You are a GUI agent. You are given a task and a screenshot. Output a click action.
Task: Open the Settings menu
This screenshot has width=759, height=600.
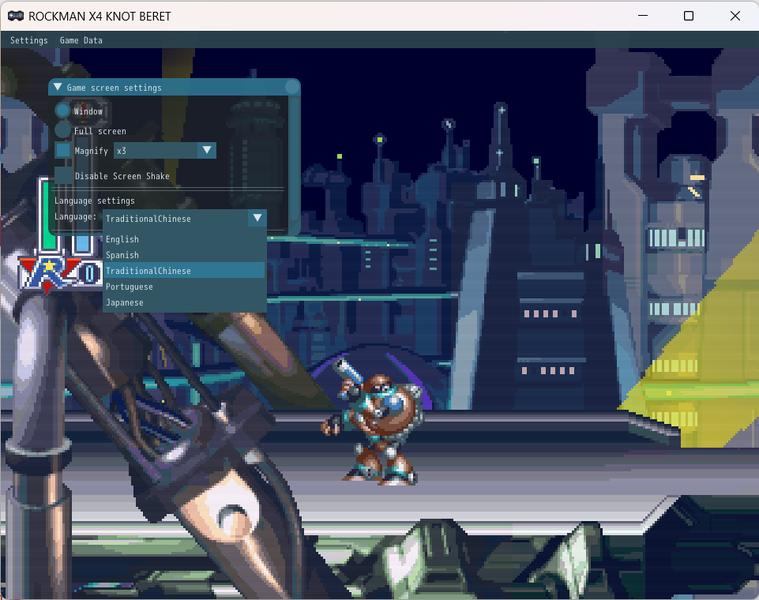(x=29, y=41)
